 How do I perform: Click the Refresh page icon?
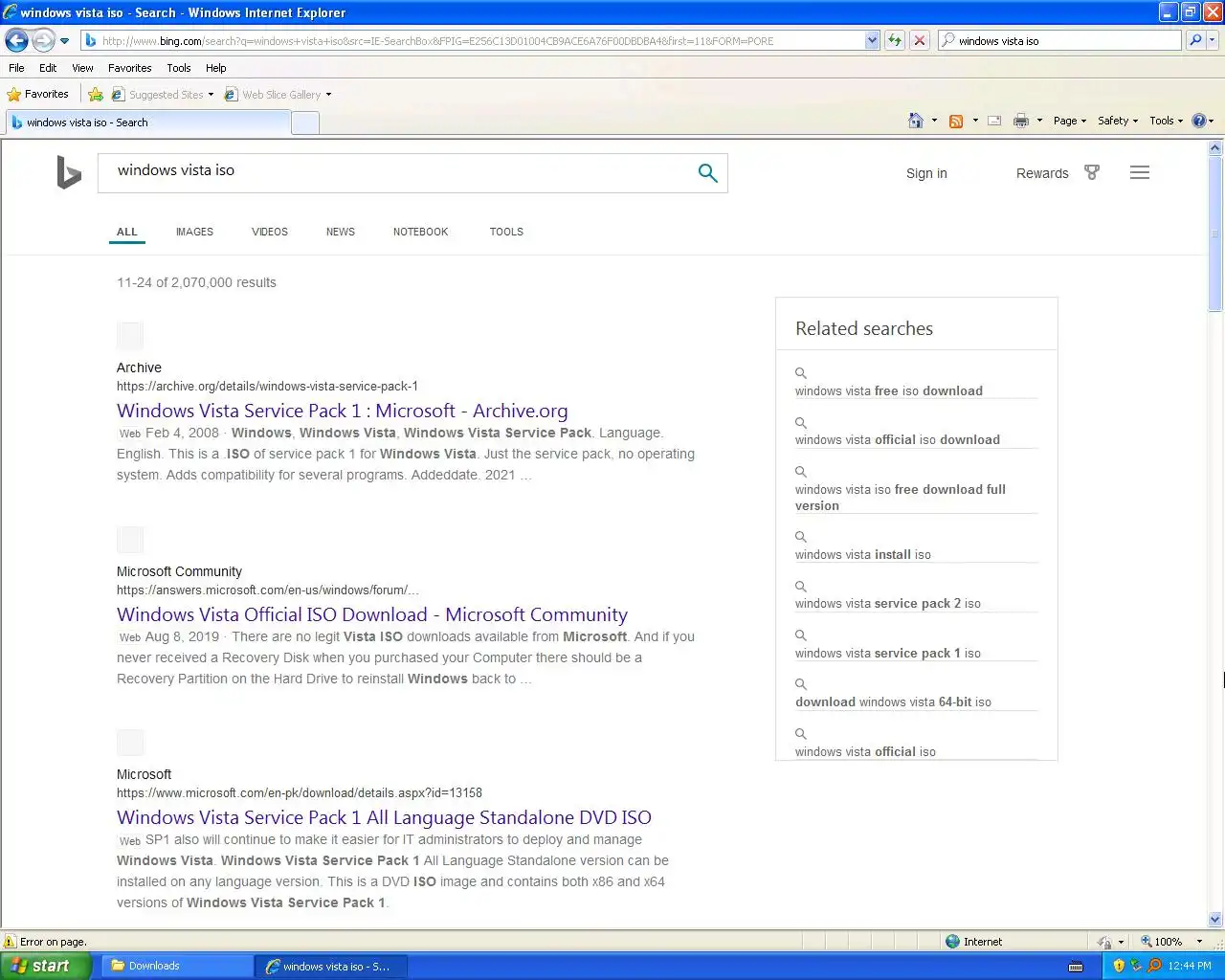coord(895,40)
